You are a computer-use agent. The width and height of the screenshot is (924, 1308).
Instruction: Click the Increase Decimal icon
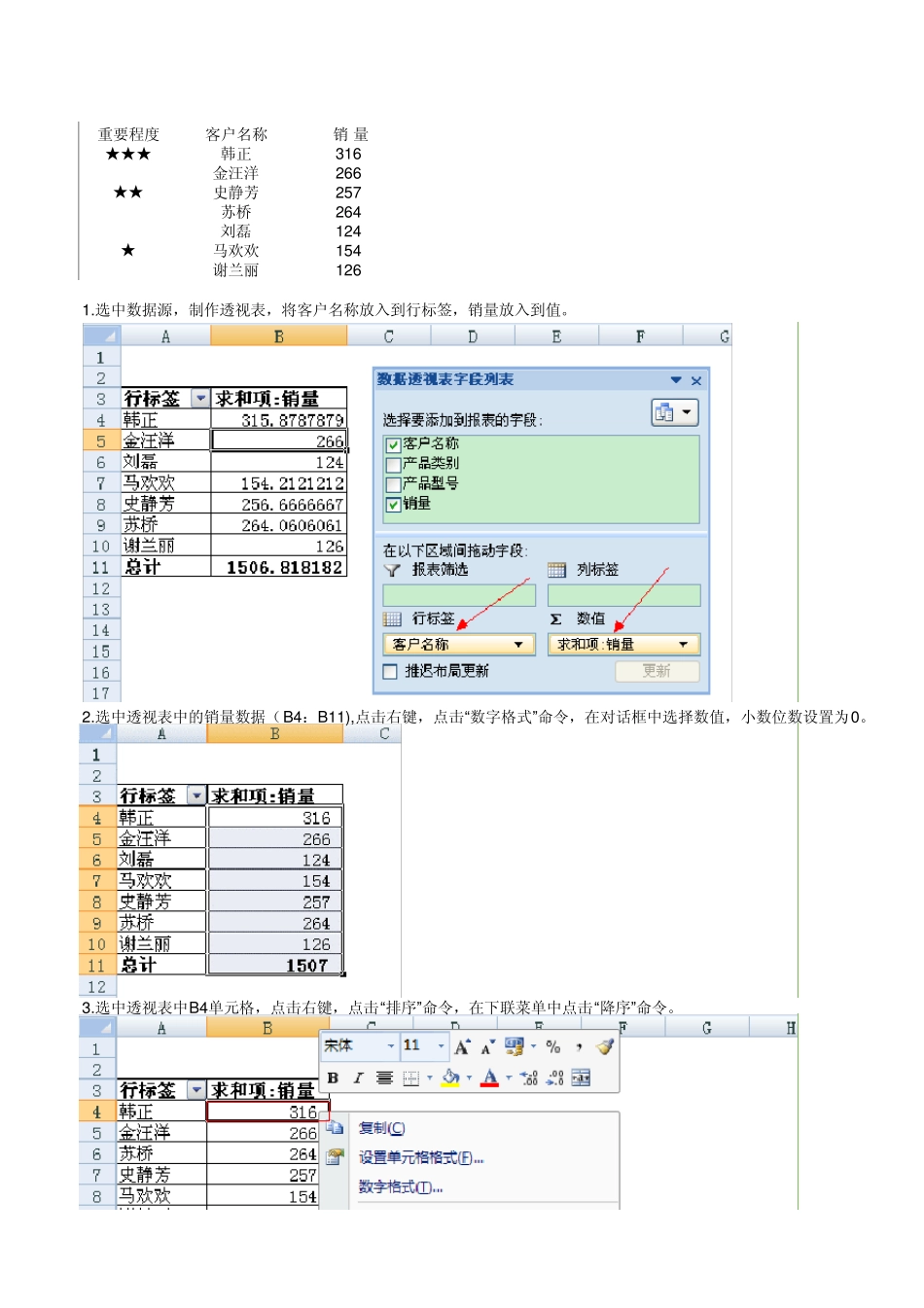click(x=529, y=1078)
